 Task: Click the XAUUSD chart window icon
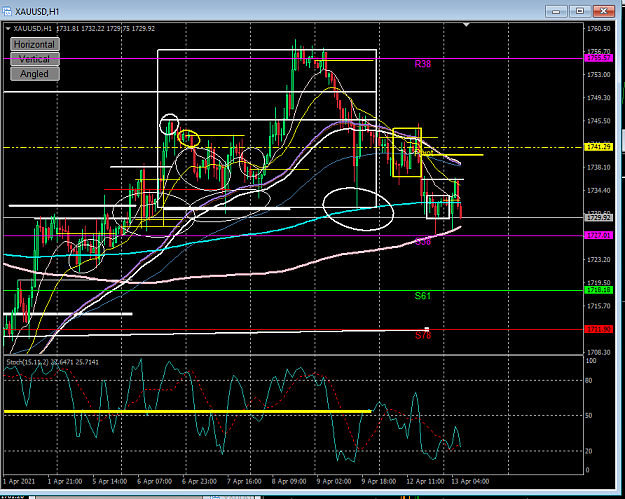tap(6, 11)
